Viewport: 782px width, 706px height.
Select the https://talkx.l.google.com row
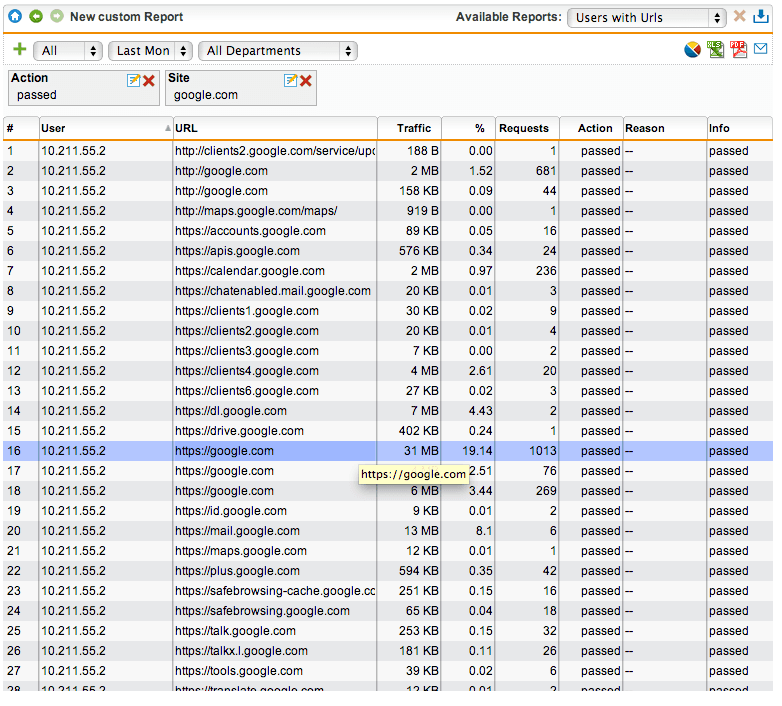(x=388, y=651)
